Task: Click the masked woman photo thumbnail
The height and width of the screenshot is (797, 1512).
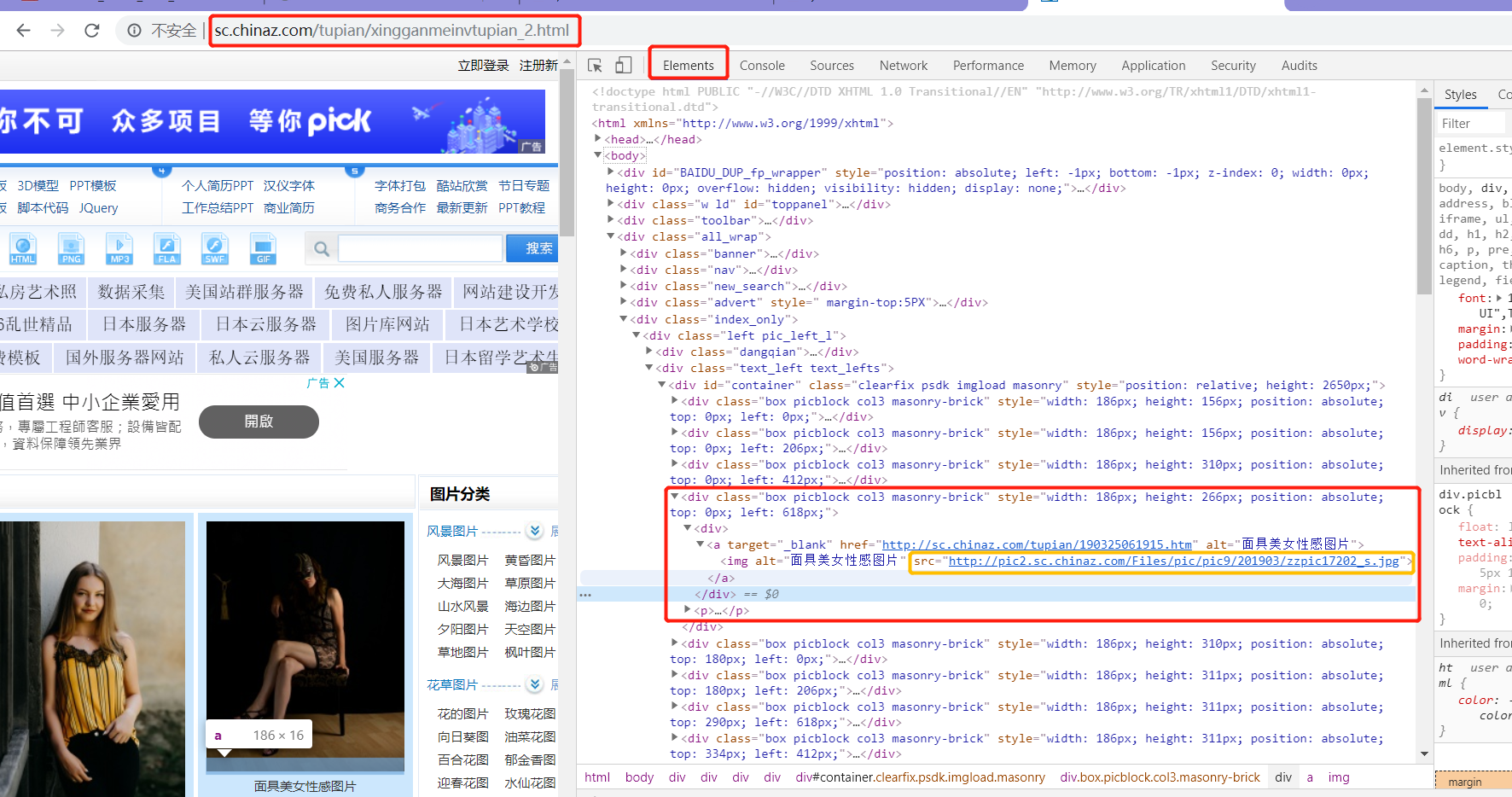Action: pos(305,646)
